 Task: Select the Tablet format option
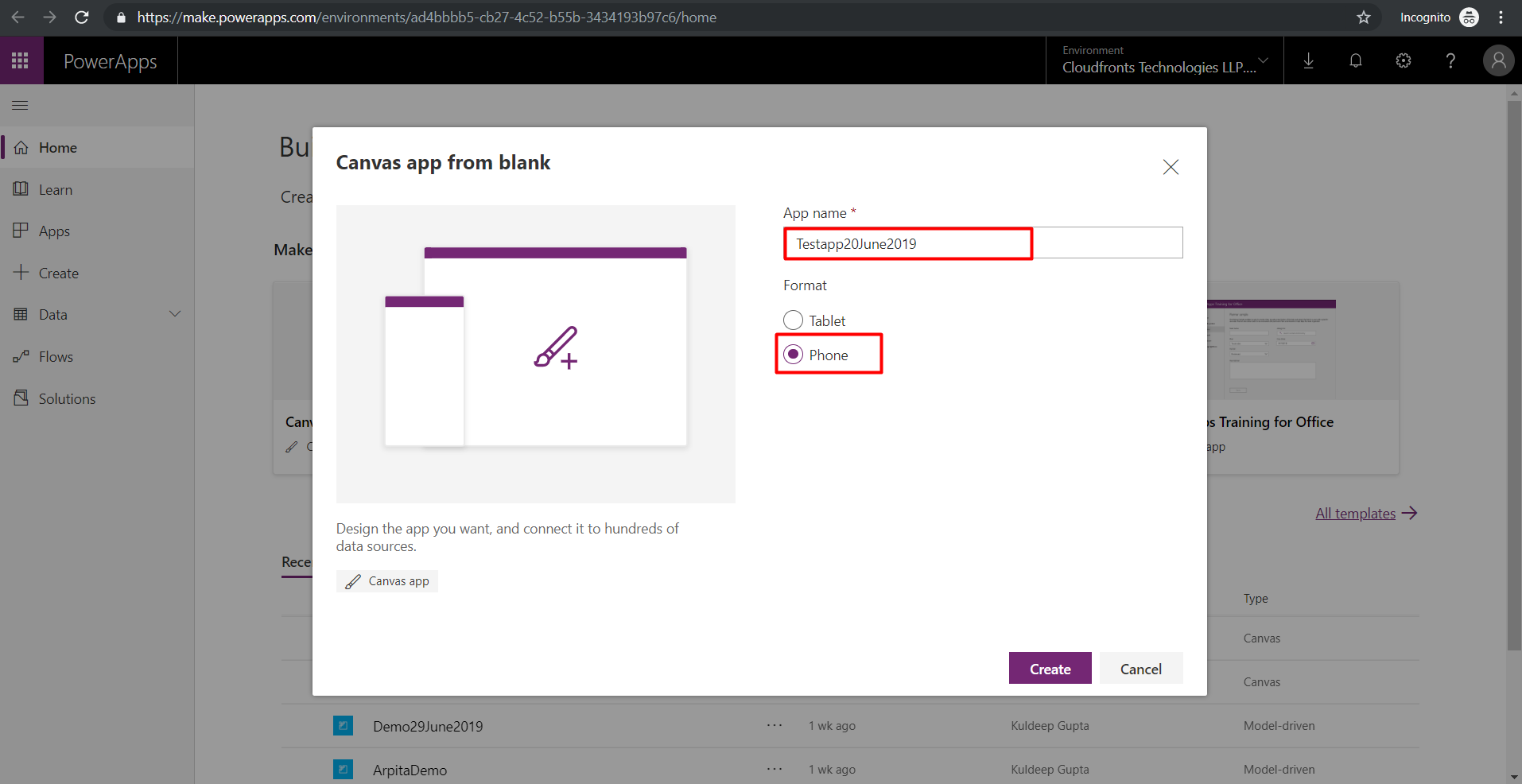(x=814, y=320)
